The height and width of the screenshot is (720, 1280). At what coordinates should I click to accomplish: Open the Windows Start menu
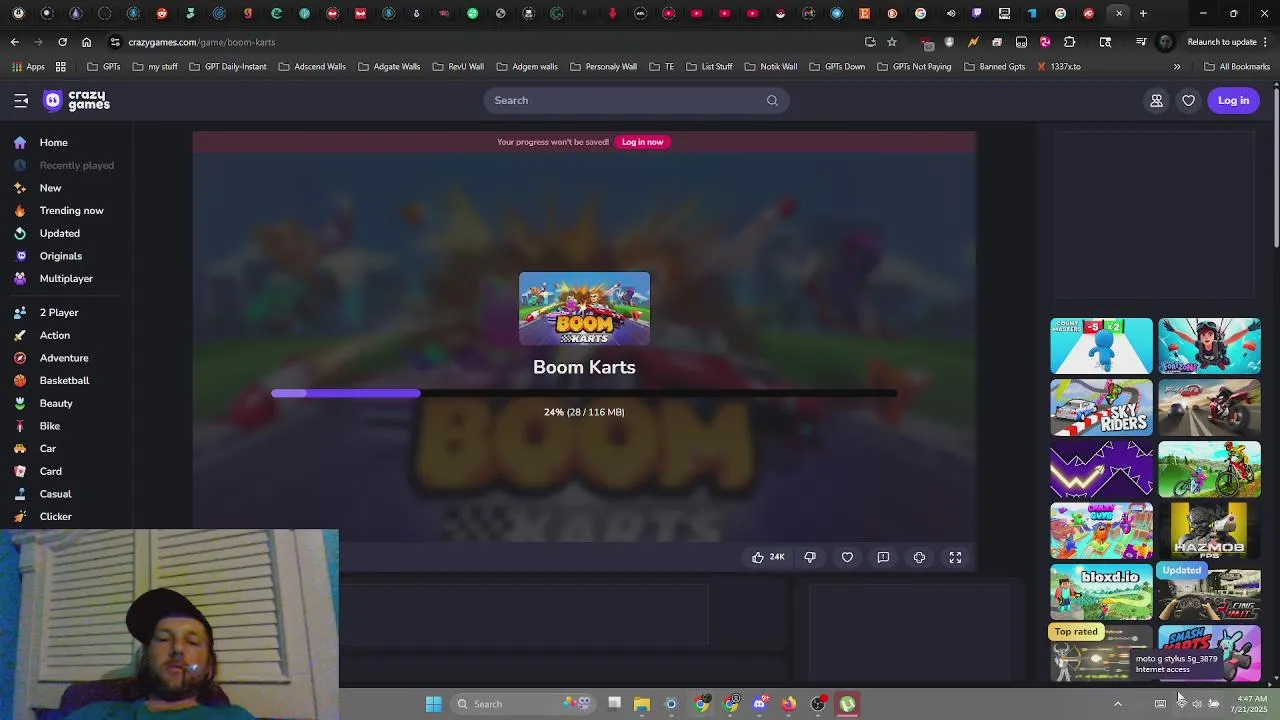pyautogui.click(x=433, y=704)
